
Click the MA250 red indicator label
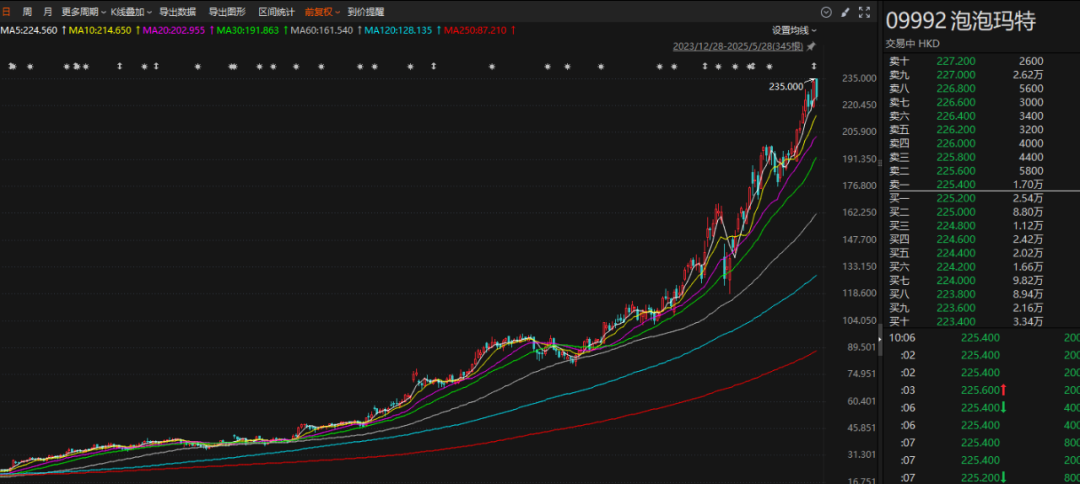click(479, 30)
